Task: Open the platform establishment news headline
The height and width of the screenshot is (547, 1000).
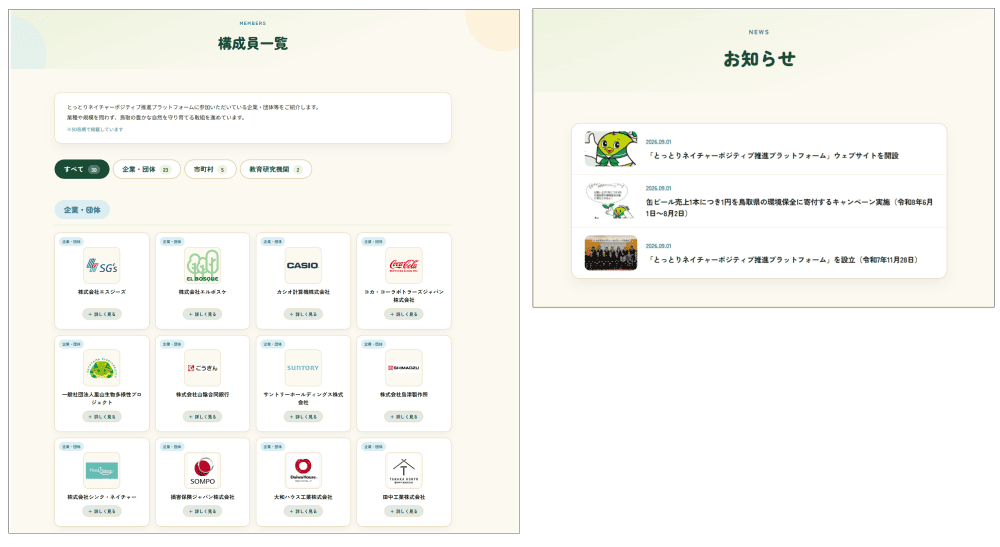Action: (783, 259)
